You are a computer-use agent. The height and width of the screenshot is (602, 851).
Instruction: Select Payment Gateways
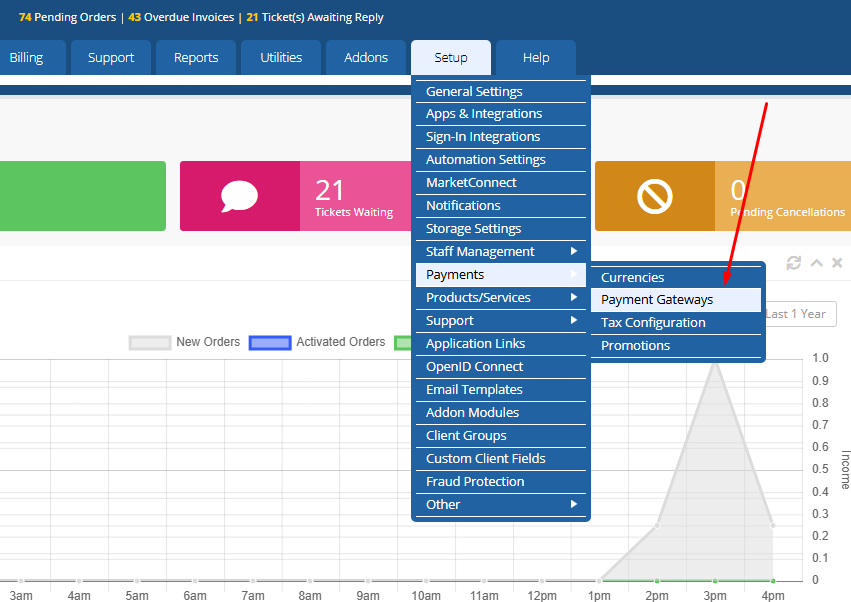tap(676, 300)
